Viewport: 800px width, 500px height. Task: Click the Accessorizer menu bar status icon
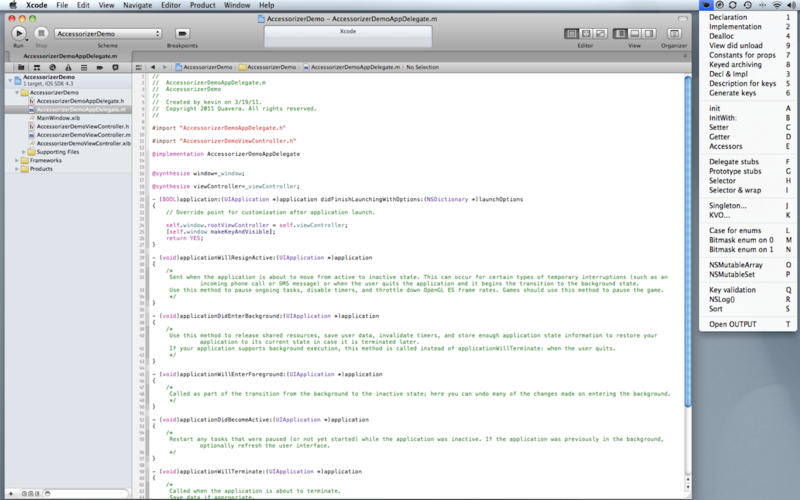[706, 5]
